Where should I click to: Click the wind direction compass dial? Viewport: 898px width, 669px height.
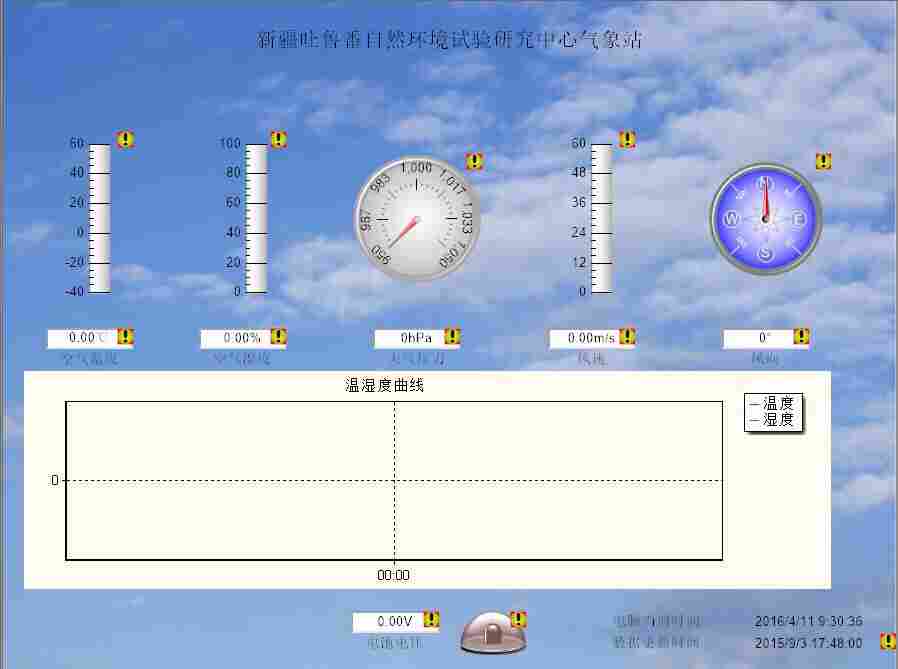point(765,220)
